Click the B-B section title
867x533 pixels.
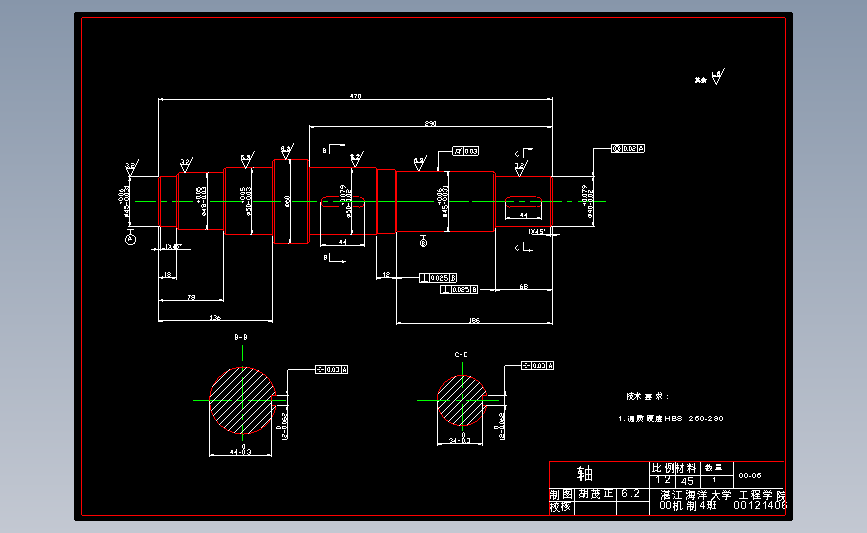click(241, 337)
